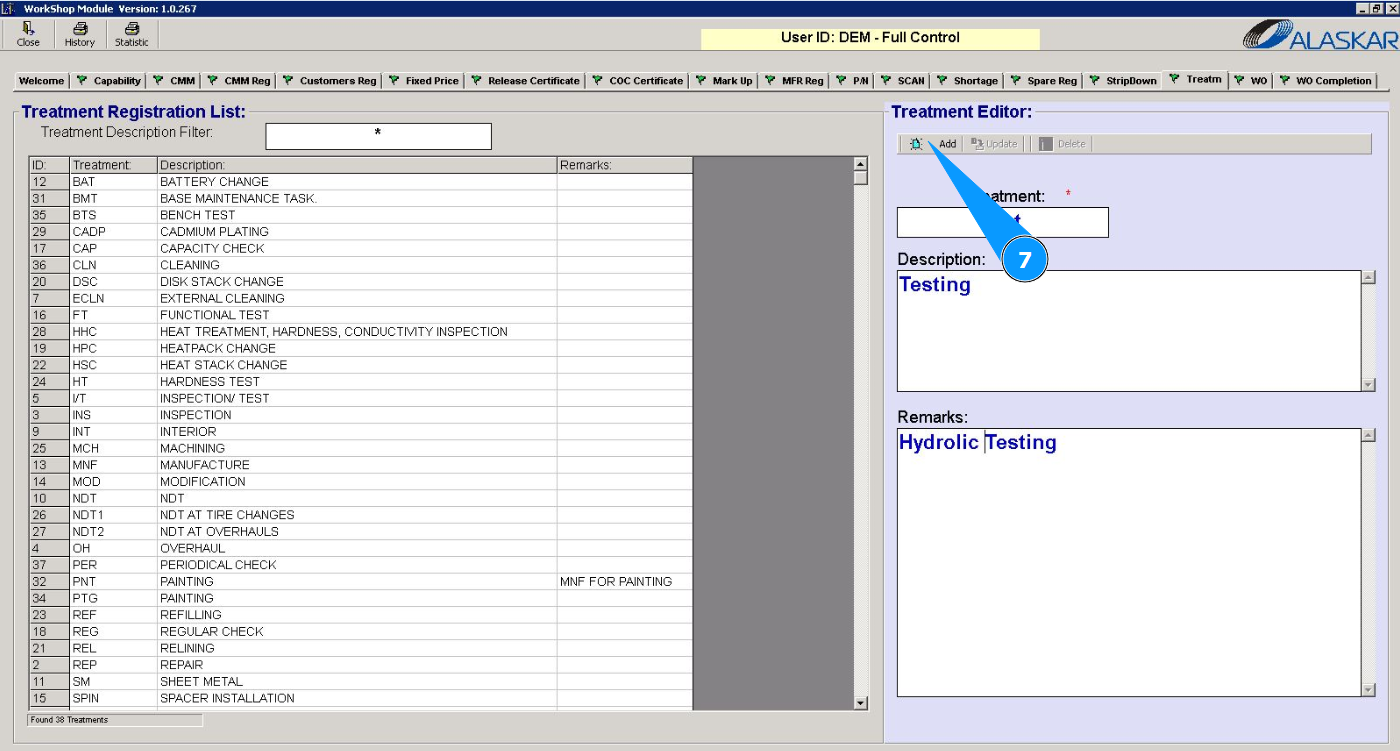
Task: Click the MACHINING description cell
Action: click(x=357, y=448)
